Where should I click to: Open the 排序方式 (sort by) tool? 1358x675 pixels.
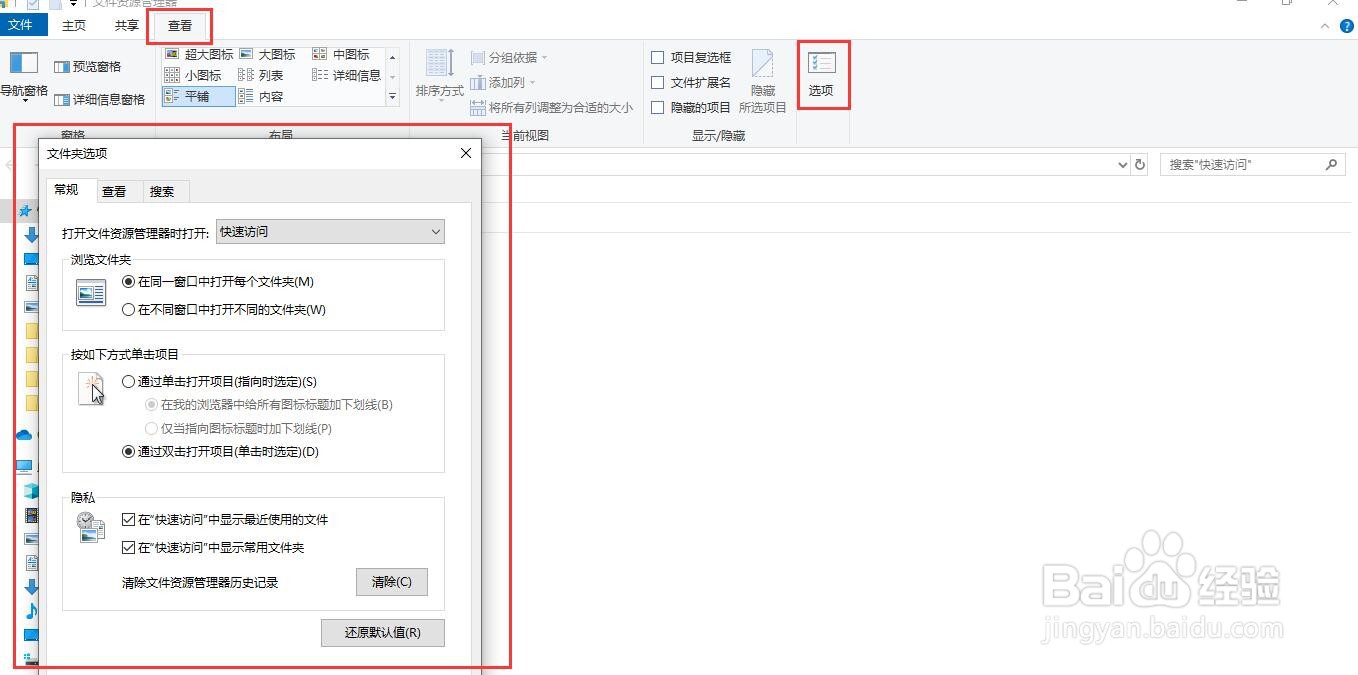(437, 73)
